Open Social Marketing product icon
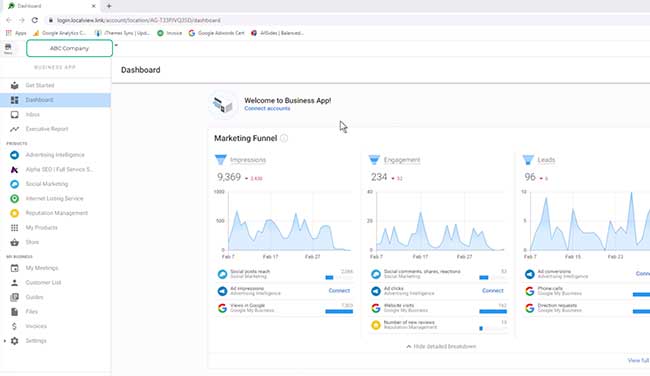 coord(15,184)
